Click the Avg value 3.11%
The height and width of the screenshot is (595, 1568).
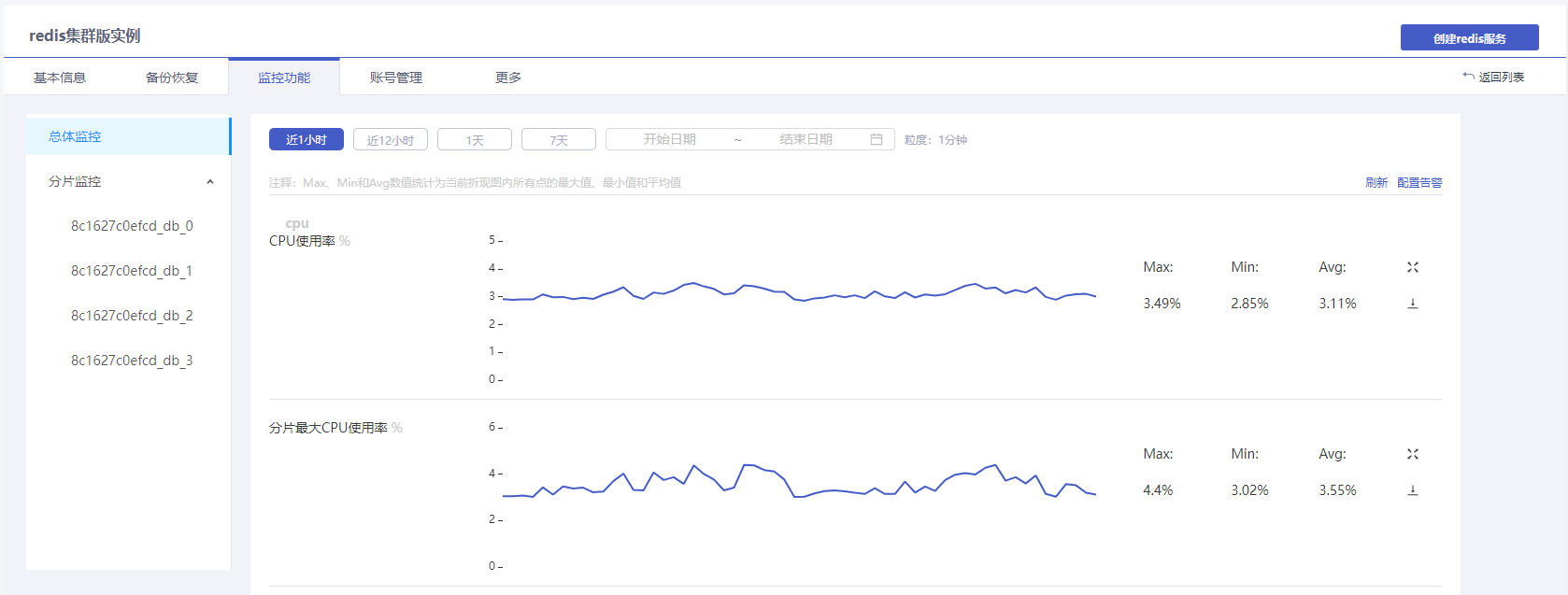click(1337, 304)
